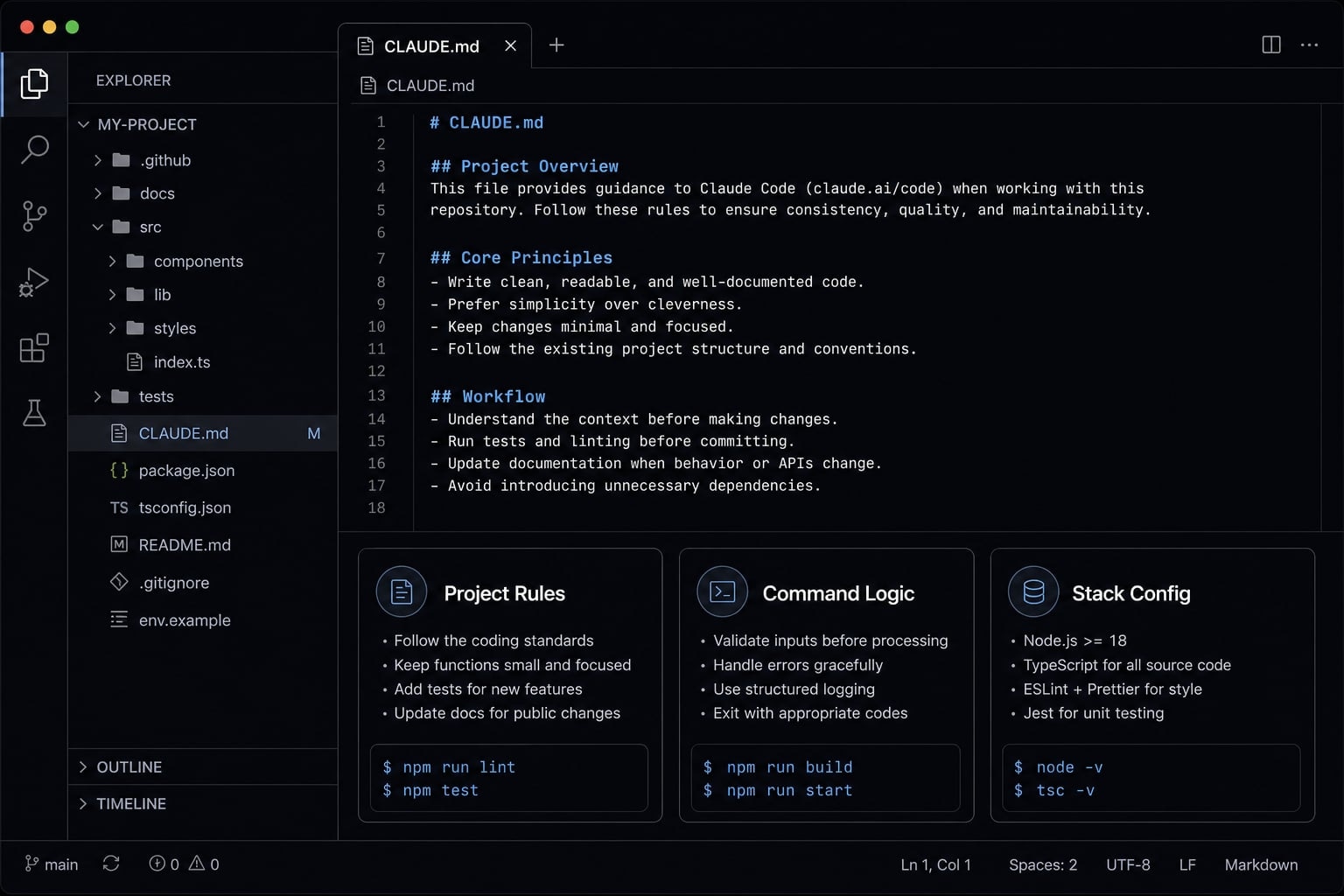Click the Stack Config database icon
This screenshot has height=896, width=1344.
[x=1033, y=592]
